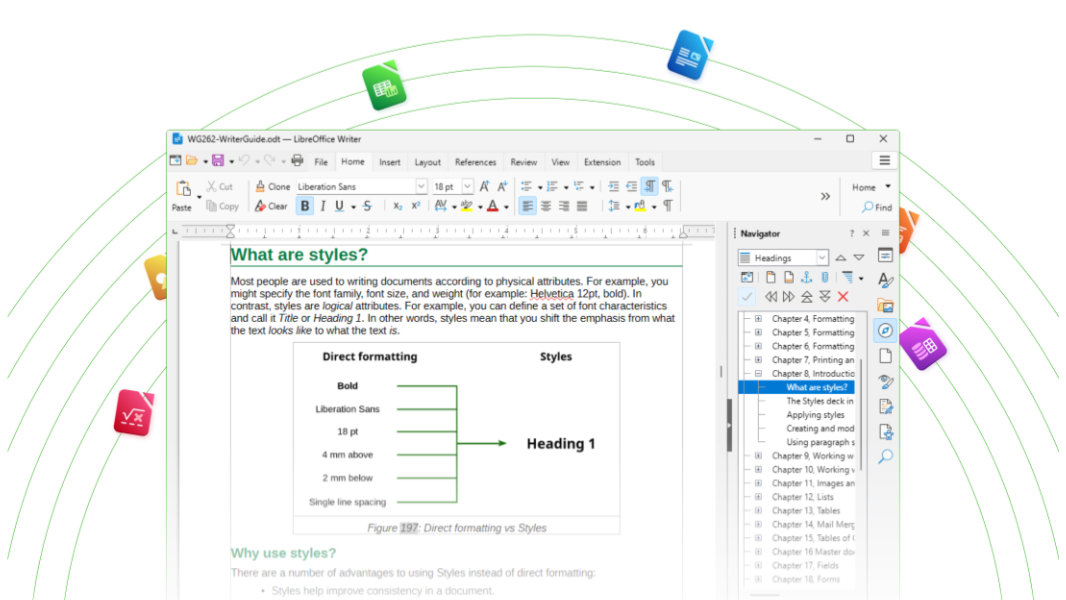Open the Headings navigate-by dropdown

click(x=822, y=258)
